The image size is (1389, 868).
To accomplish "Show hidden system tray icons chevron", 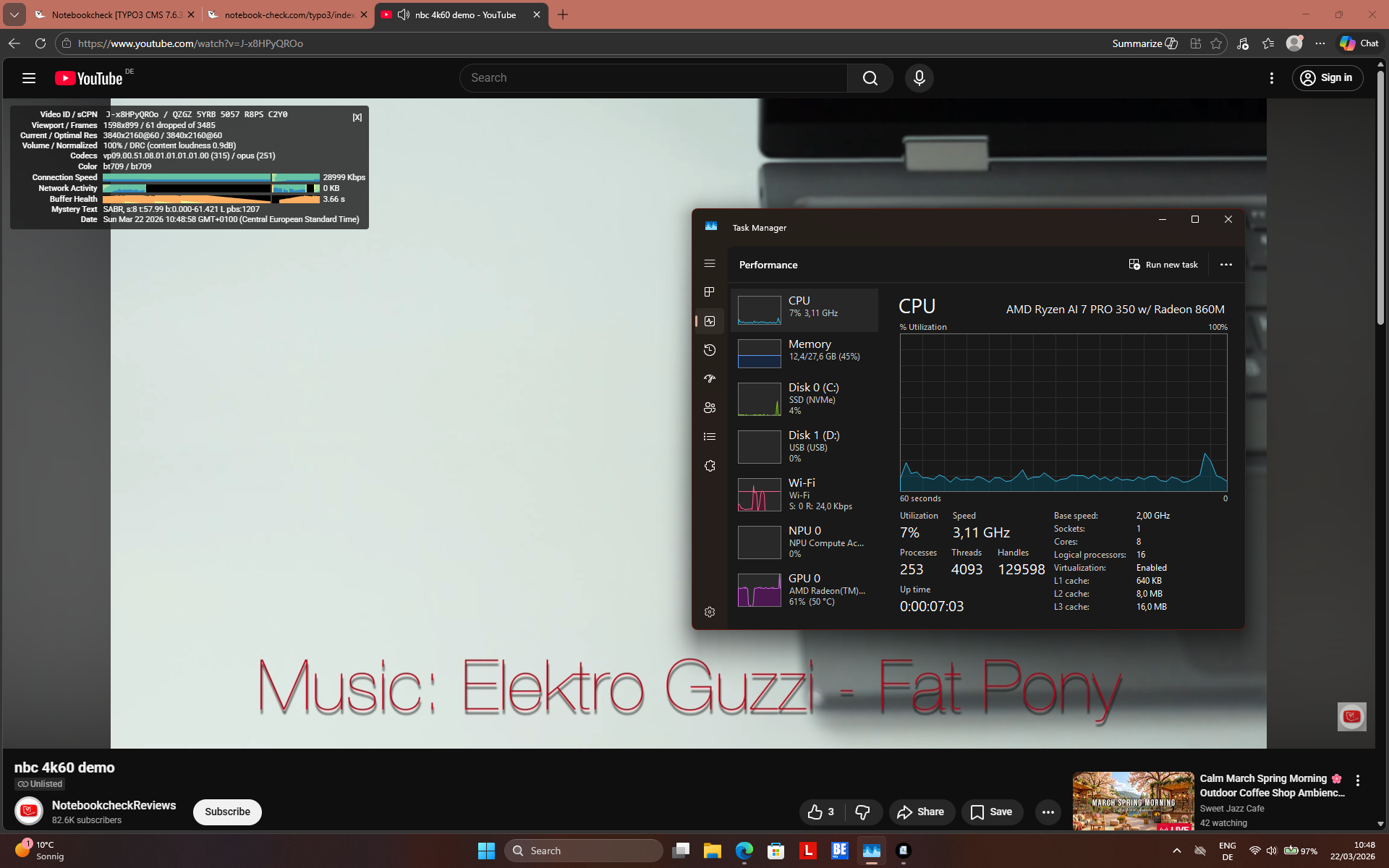I will (x=1176, y=851).
